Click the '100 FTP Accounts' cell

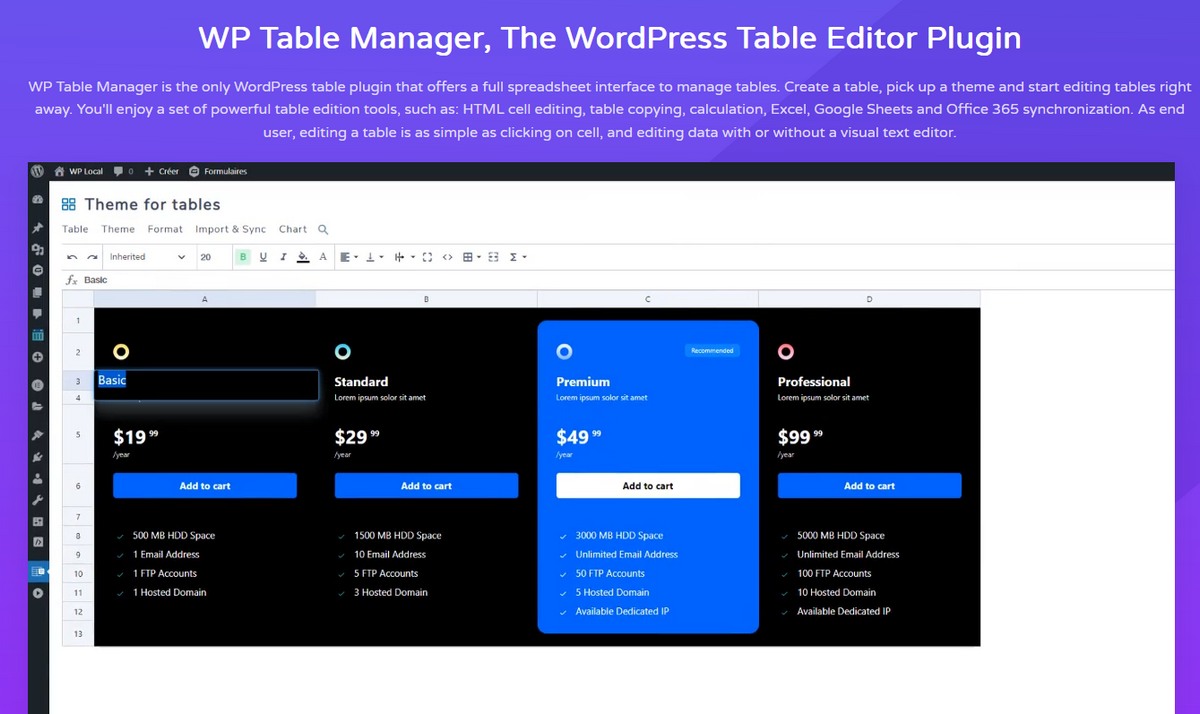pyautogui.click(x=834, y=574)
